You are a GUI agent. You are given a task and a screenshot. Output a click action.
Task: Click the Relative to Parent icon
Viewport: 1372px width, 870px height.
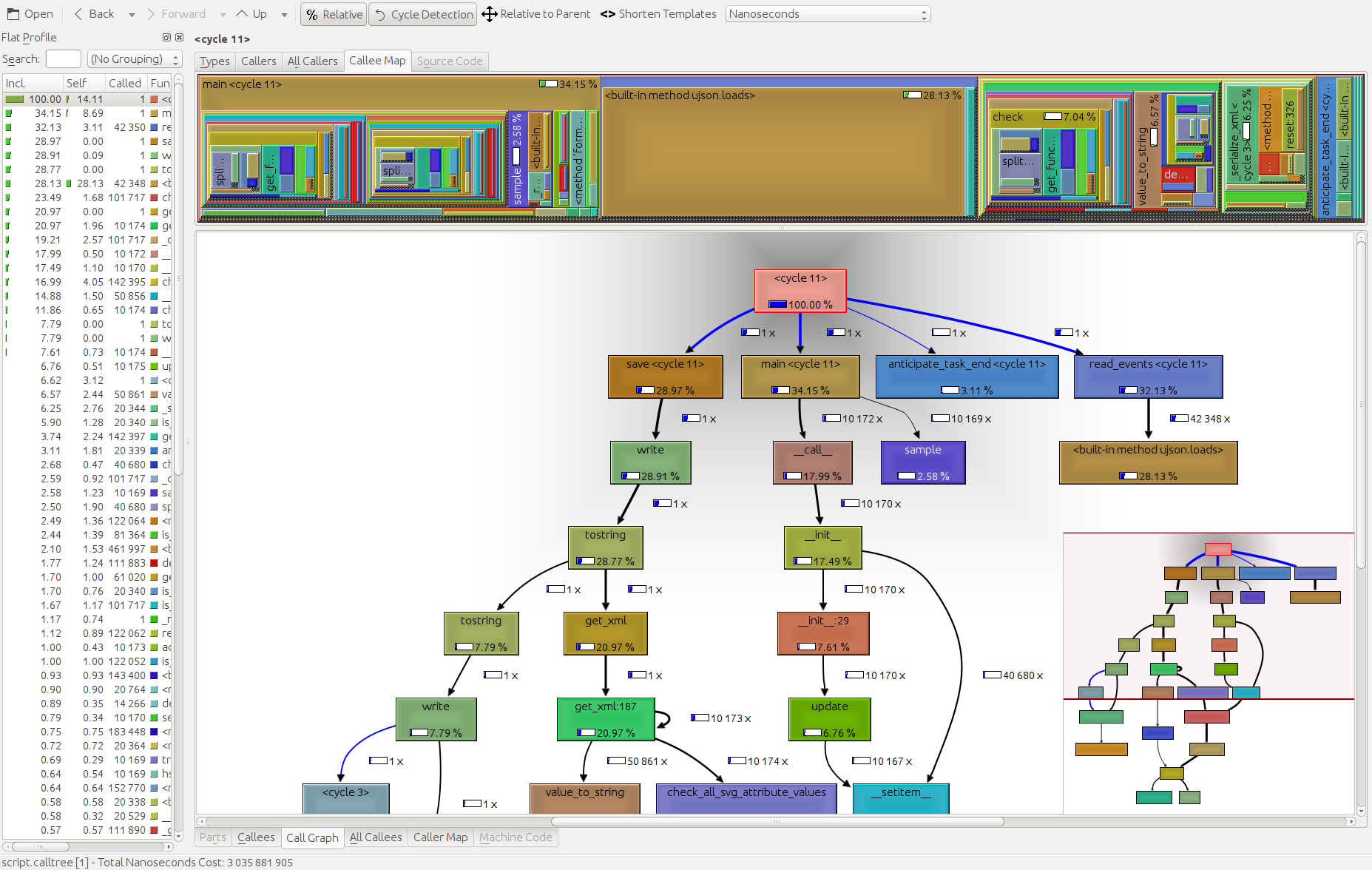click(x=490, y=14)
